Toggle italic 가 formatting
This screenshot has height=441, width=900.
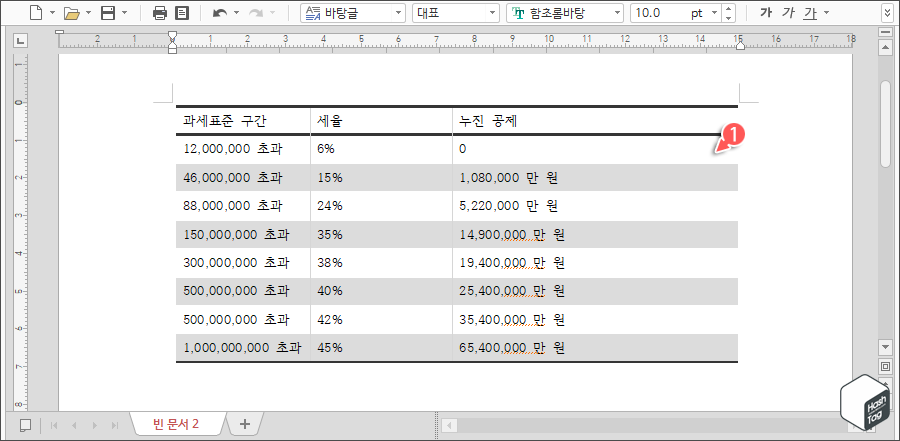tap(788, 13)
